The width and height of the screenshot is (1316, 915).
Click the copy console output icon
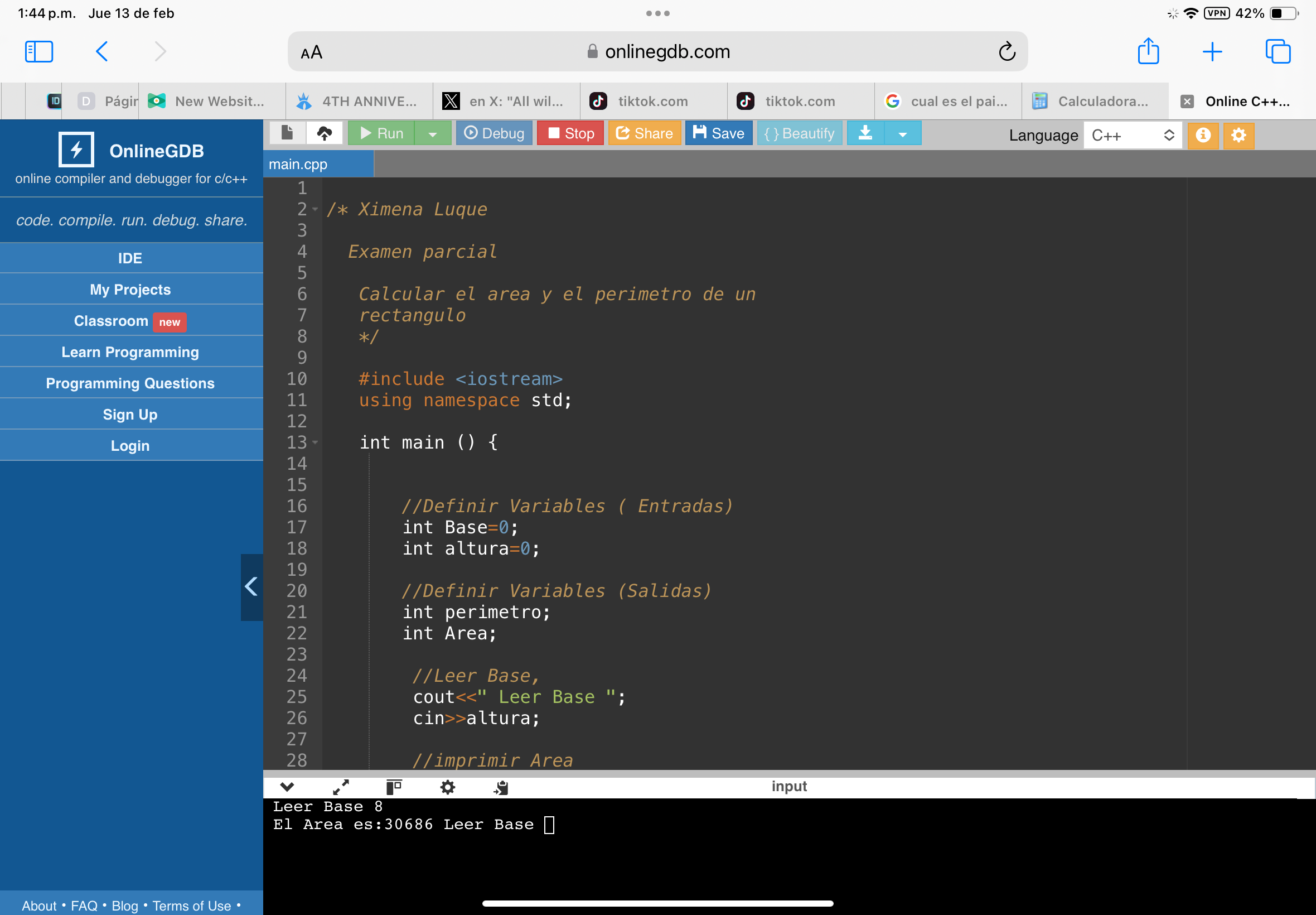click(501, 787)
